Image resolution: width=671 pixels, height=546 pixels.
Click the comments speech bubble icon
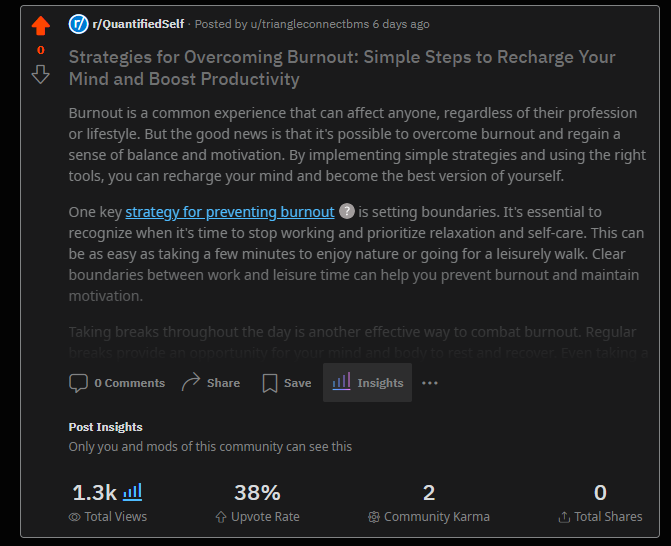pos(78,383)
